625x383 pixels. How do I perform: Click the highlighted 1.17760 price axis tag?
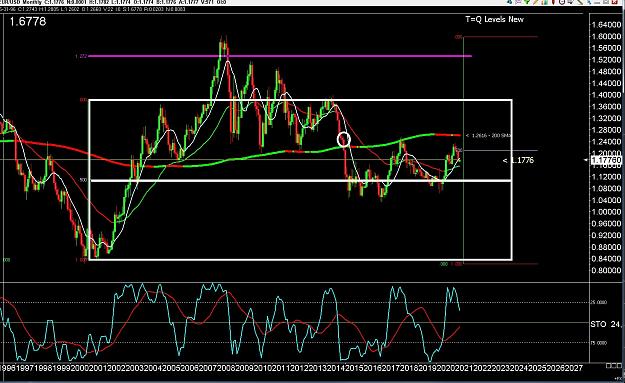(606, 160)
